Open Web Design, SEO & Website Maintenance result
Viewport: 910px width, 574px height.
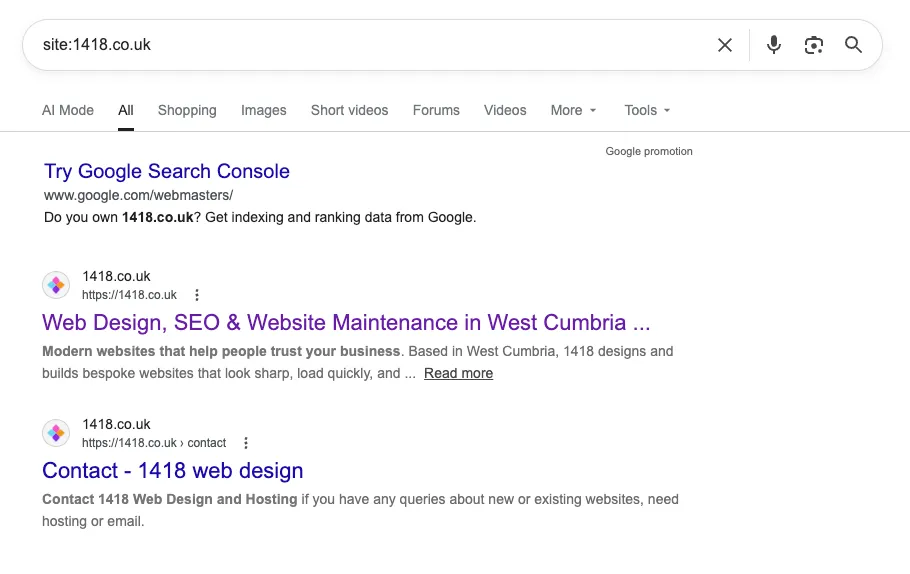346,323
